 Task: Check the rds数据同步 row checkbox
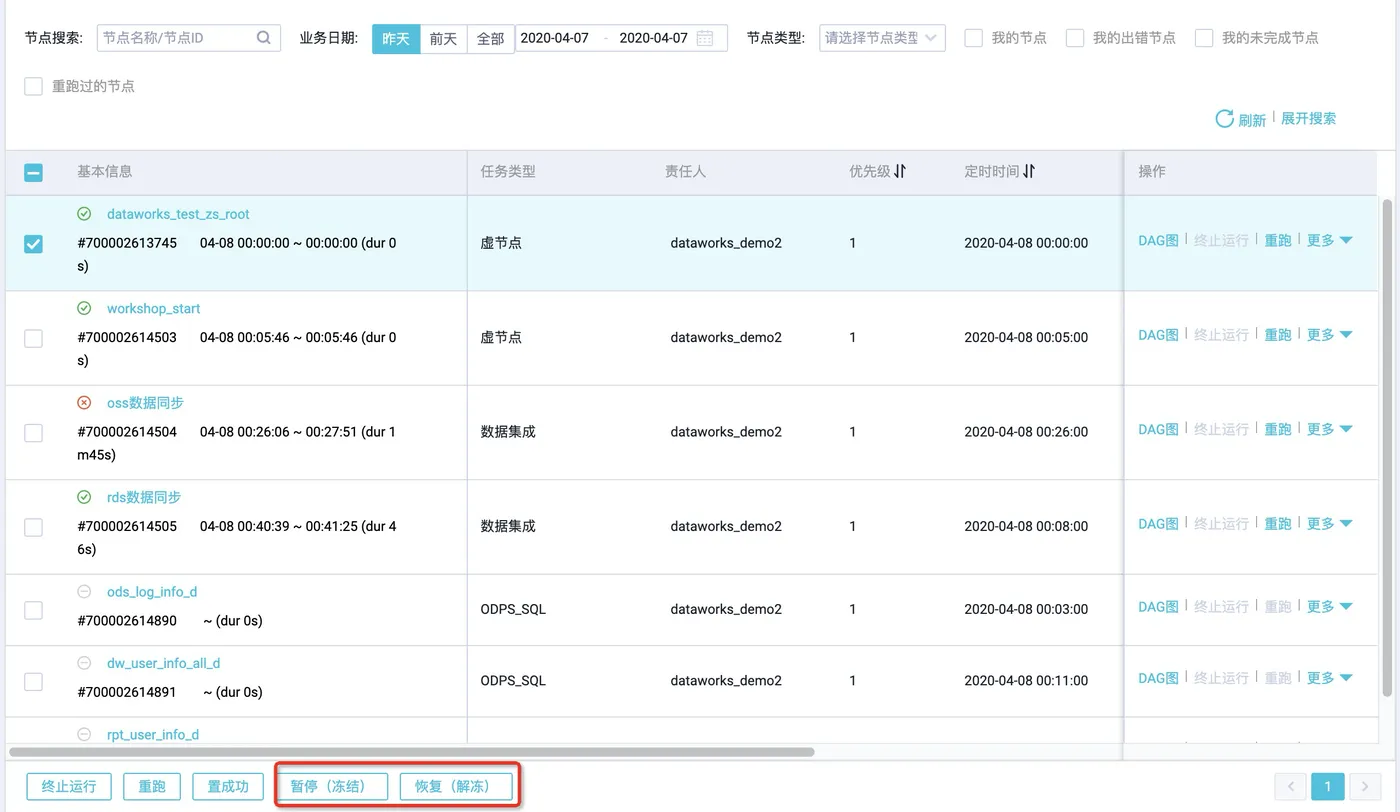point(33,527)
